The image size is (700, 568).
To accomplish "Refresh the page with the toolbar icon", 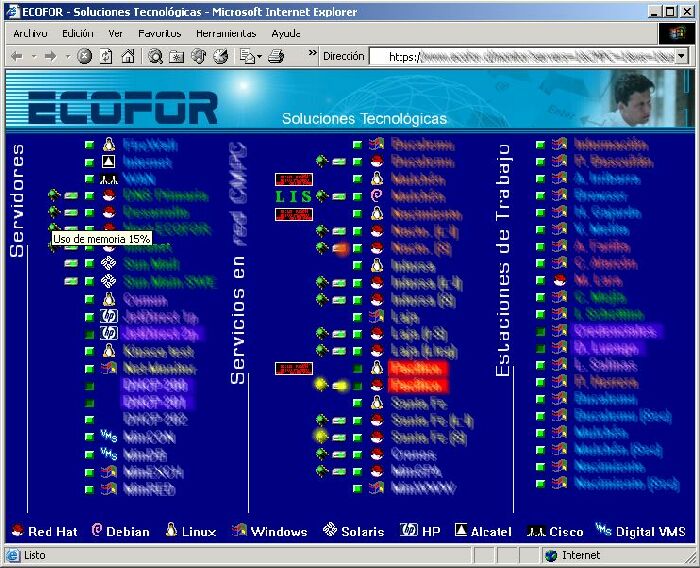I will (106, 57).
